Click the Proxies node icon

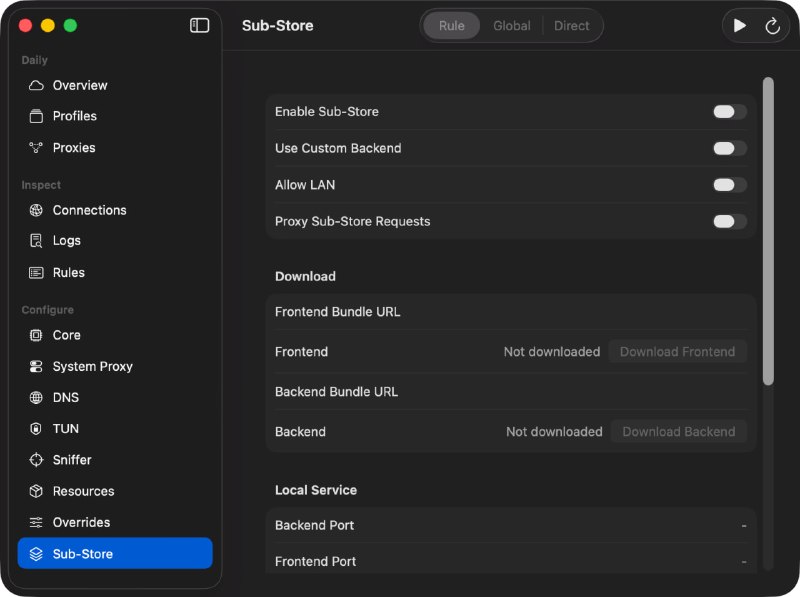pyautogui.click(x=36, y=148)
